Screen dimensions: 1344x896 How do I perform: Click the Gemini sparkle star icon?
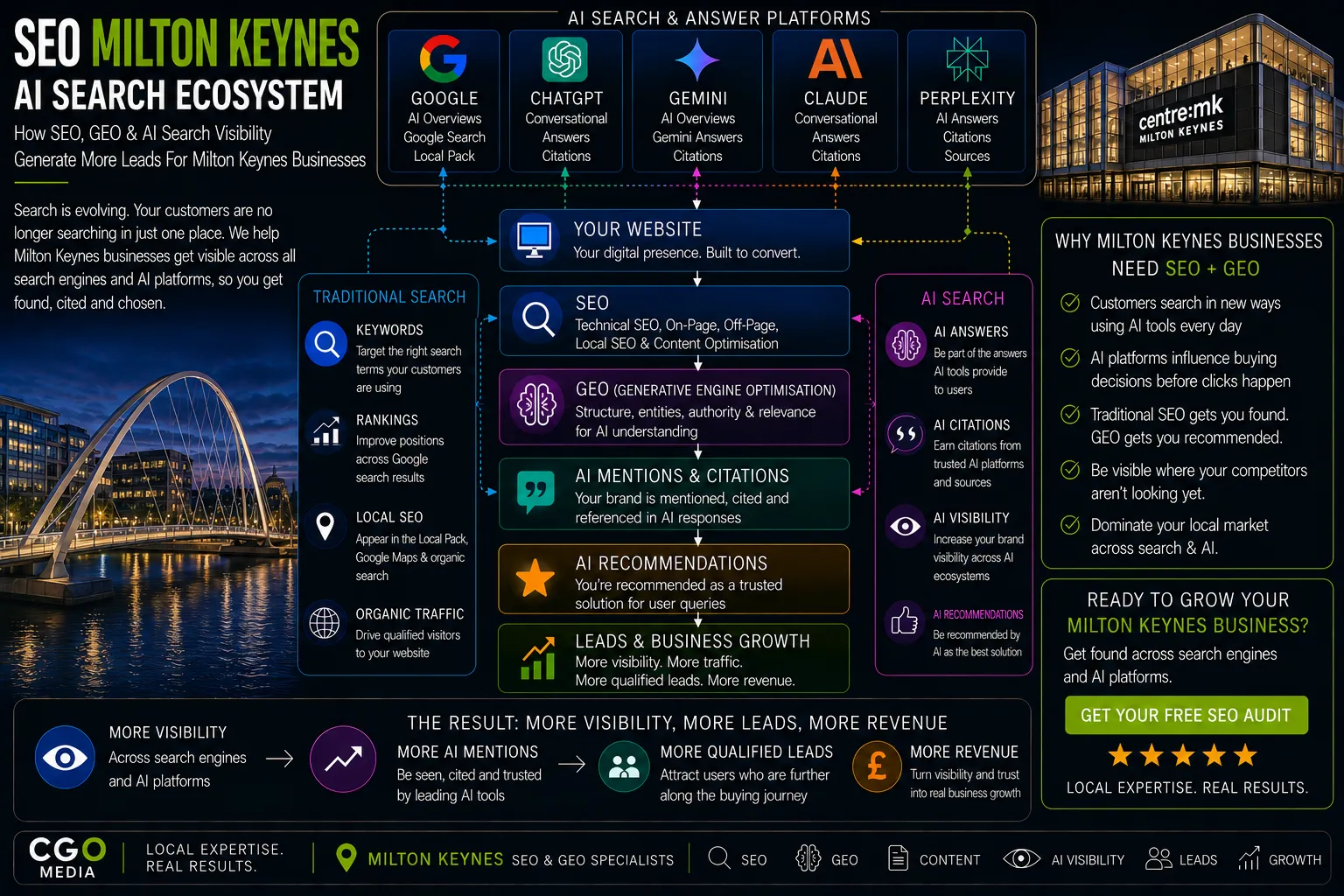pyautogui.click(x=697, y=59)
